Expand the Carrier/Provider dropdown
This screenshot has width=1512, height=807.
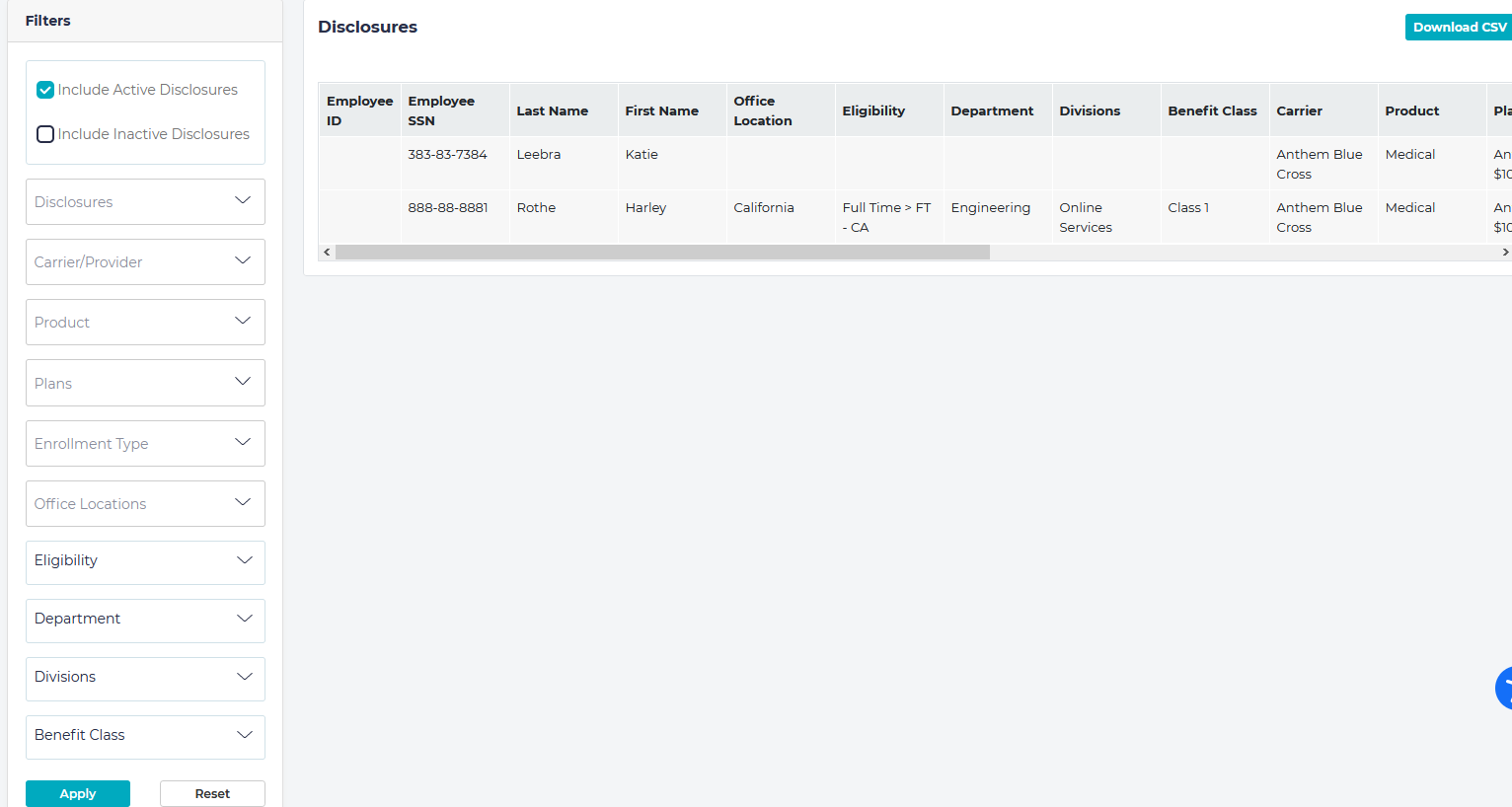click(x=145, y=261)
